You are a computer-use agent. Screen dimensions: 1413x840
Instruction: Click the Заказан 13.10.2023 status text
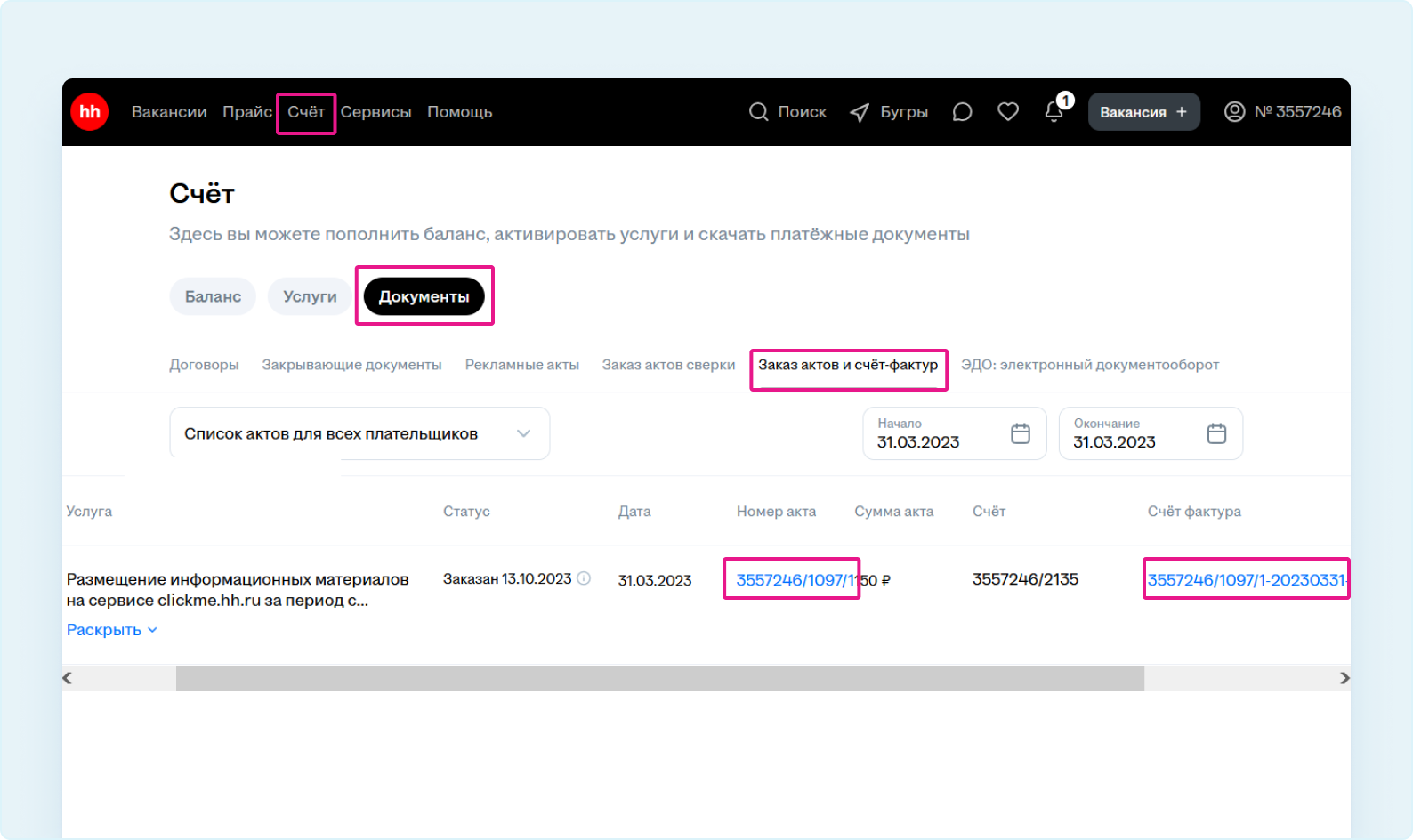pyautogui.click(x=507, y=578)
